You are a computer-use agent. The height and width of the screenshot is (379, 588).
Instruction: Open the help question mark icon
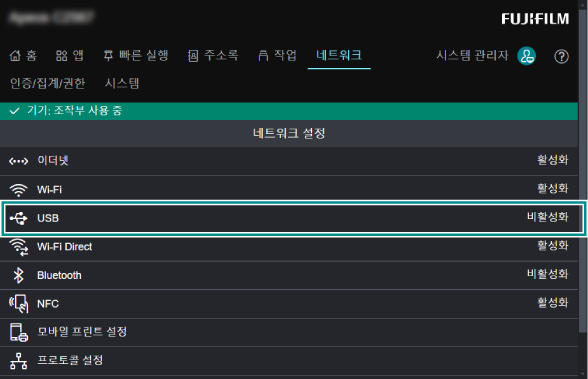click(x=561, y=57)
